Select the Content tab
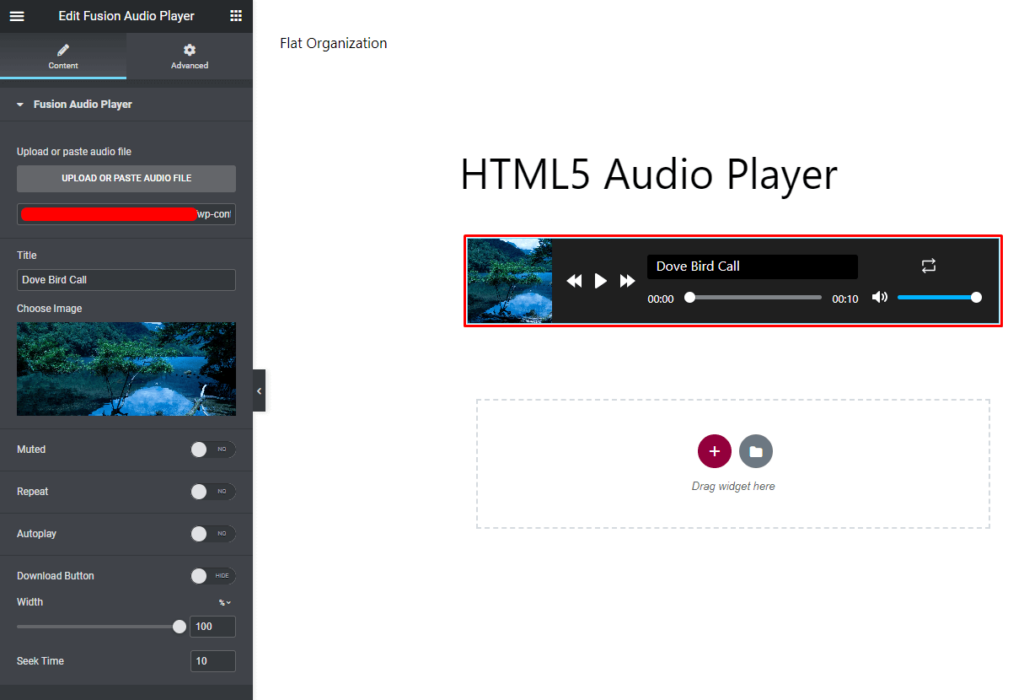This screenshot has height=700, width=1024. click(63, 55)
